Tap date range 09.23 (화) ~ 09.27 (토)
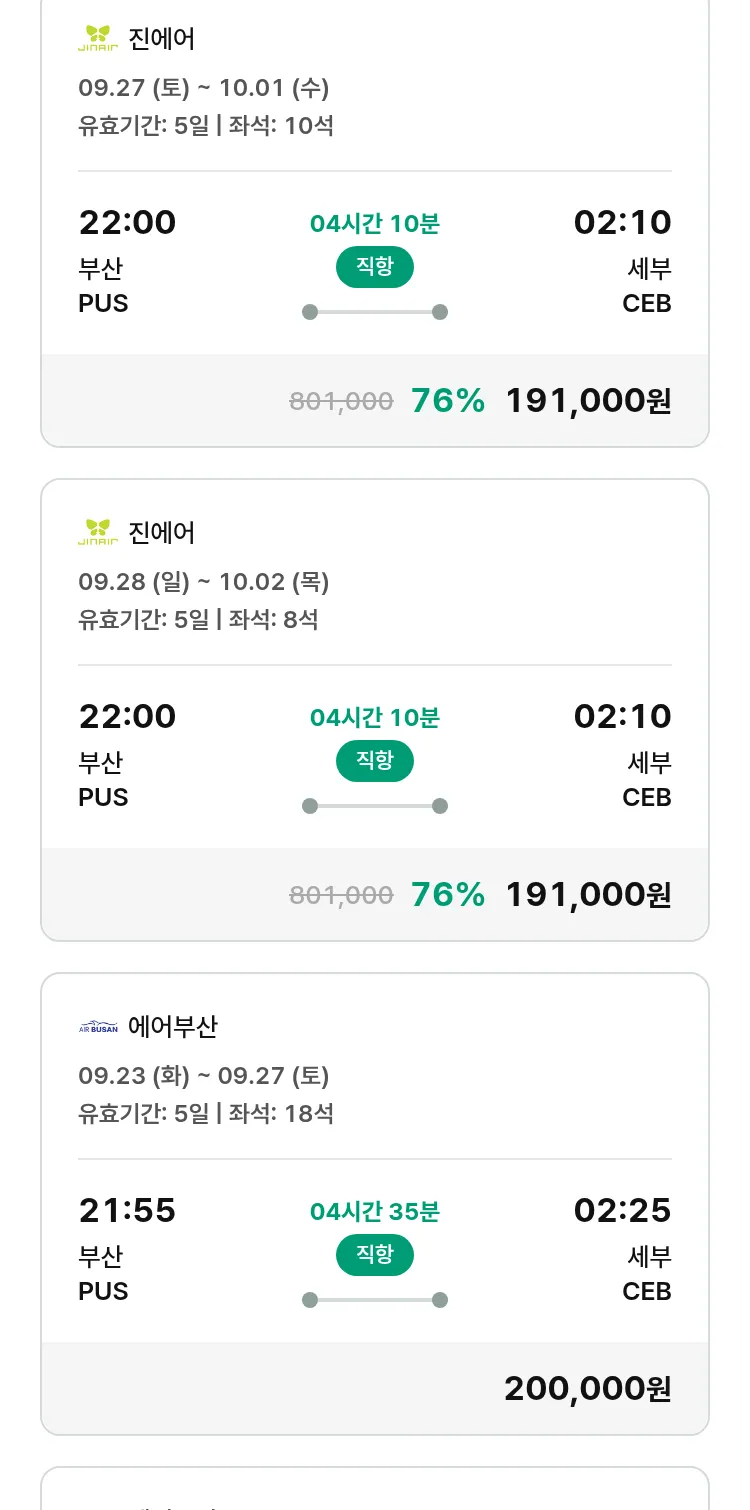The image size is (750, 1510). point(204,1076)
